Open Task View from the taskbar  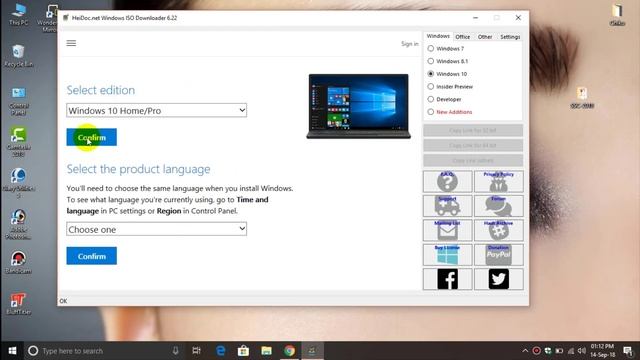coord(196,351)
